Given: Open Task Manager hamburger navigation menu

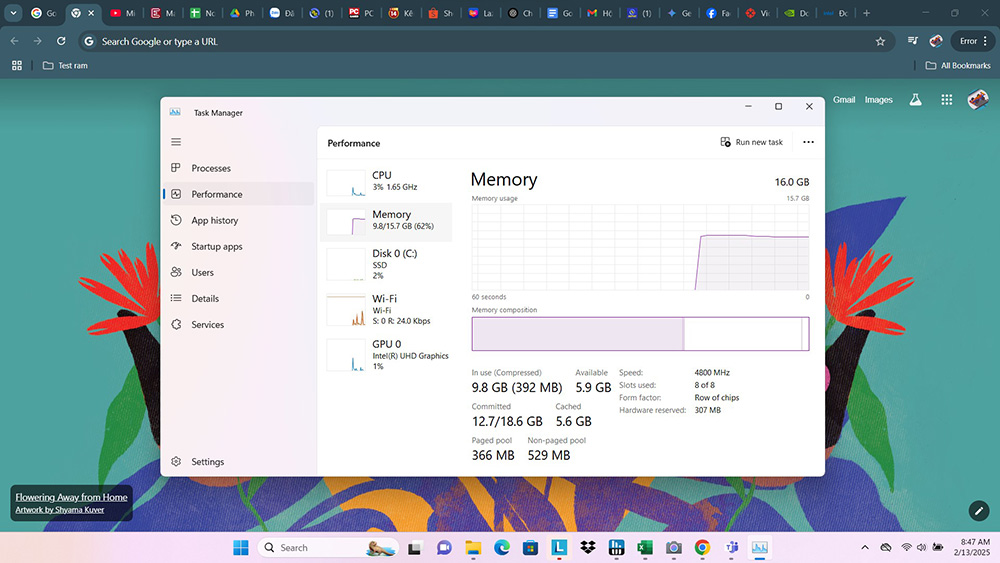Looking at the screenshot, I should [176, 142].
